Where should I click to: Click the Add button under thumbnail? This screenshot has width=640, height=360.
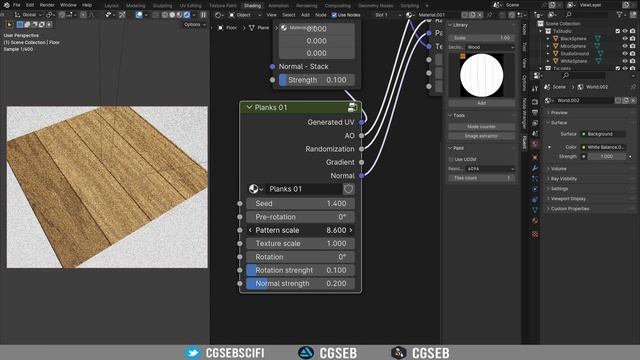click(x=482, y=103)
